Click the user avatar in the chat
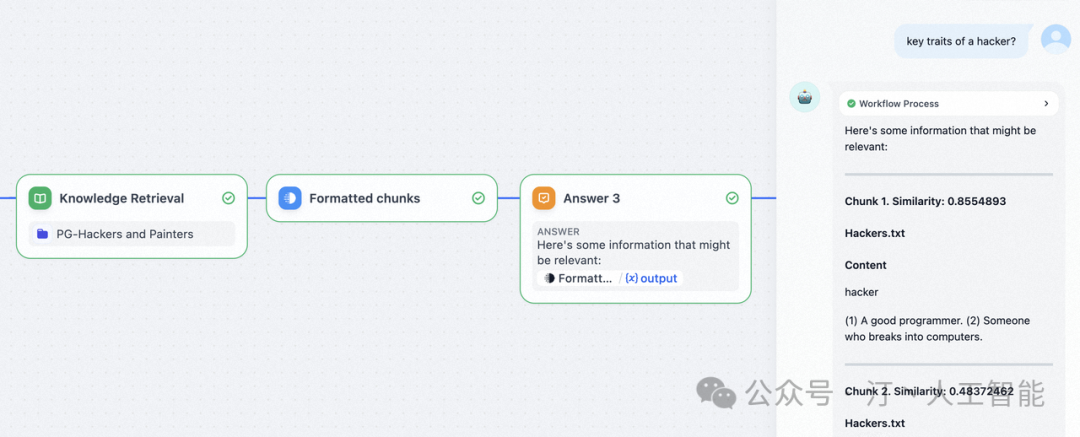This screenshot has width=1080, height=437. pos(1055,39)
